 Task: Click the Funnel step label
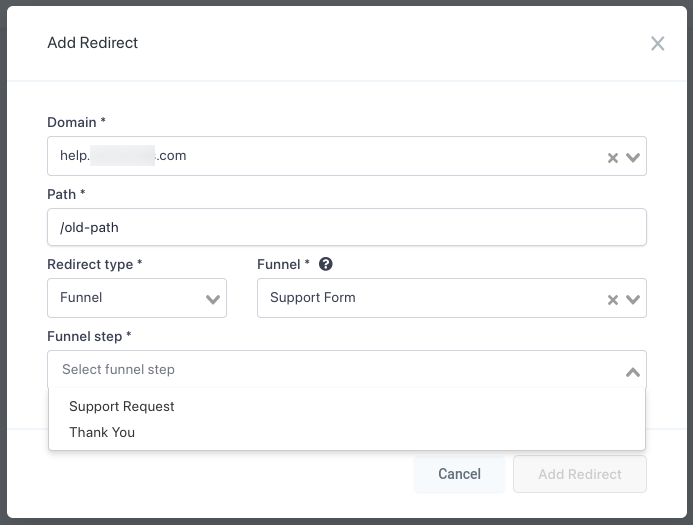pos(89,336)
